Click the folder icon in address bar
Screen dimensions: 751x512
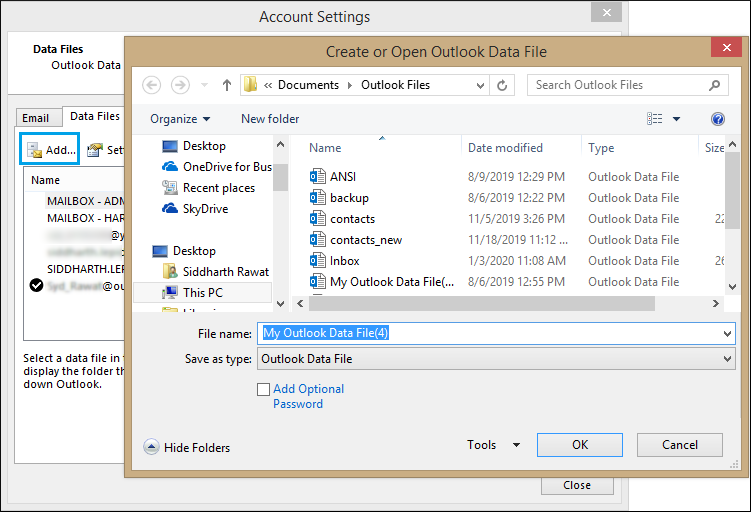[250, 85]
